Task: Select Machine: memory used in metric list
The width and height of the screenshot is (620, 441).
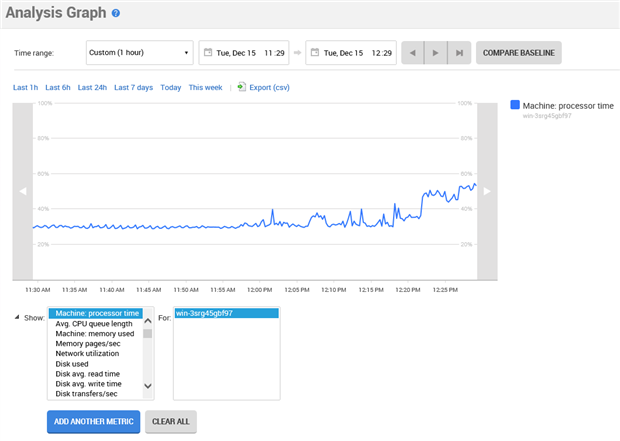Action: pyautogui.click(x=94, y=333)
